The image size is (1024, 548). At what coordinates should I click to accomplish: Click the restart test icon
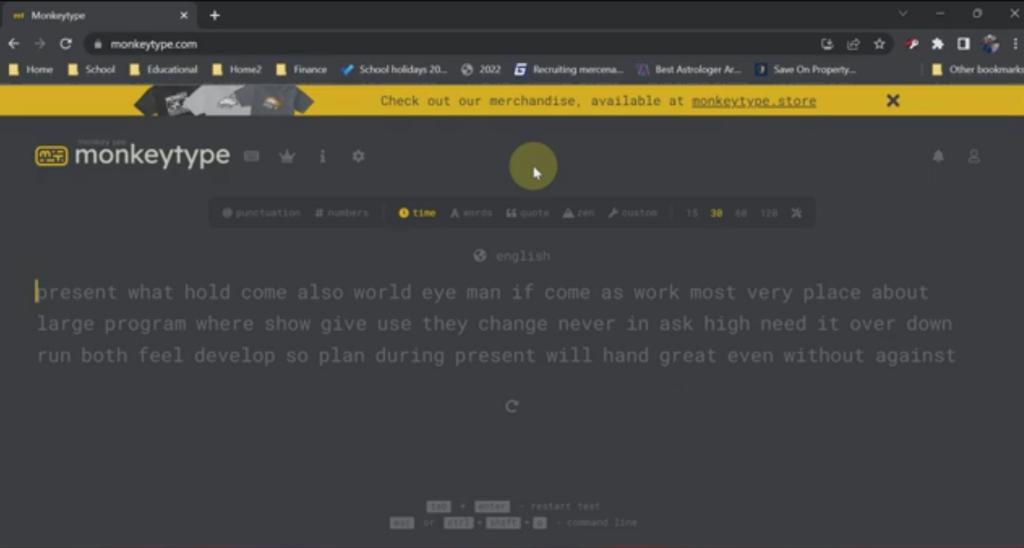512,406
